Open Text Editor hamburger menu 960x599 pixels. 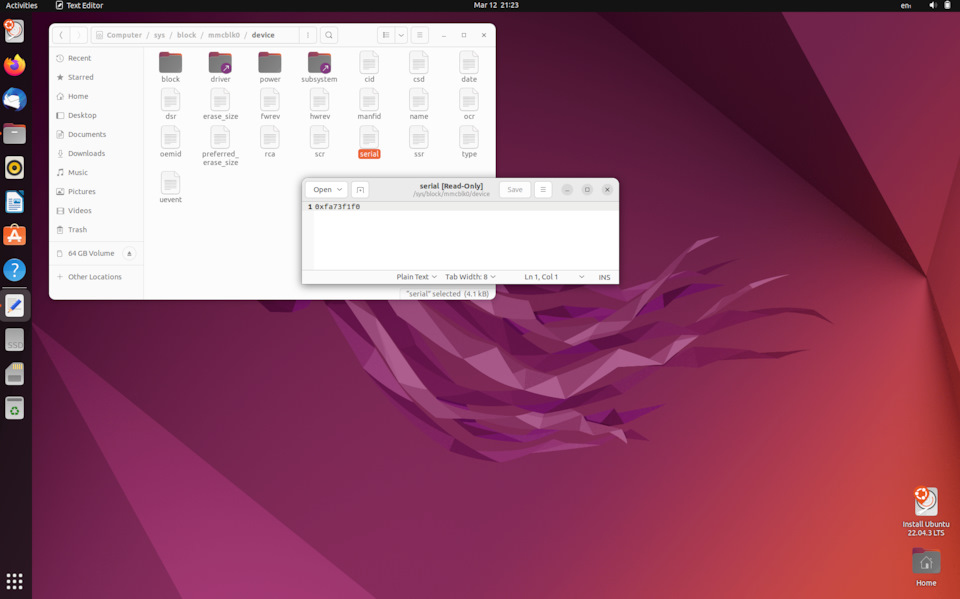[x=543, y=190]
